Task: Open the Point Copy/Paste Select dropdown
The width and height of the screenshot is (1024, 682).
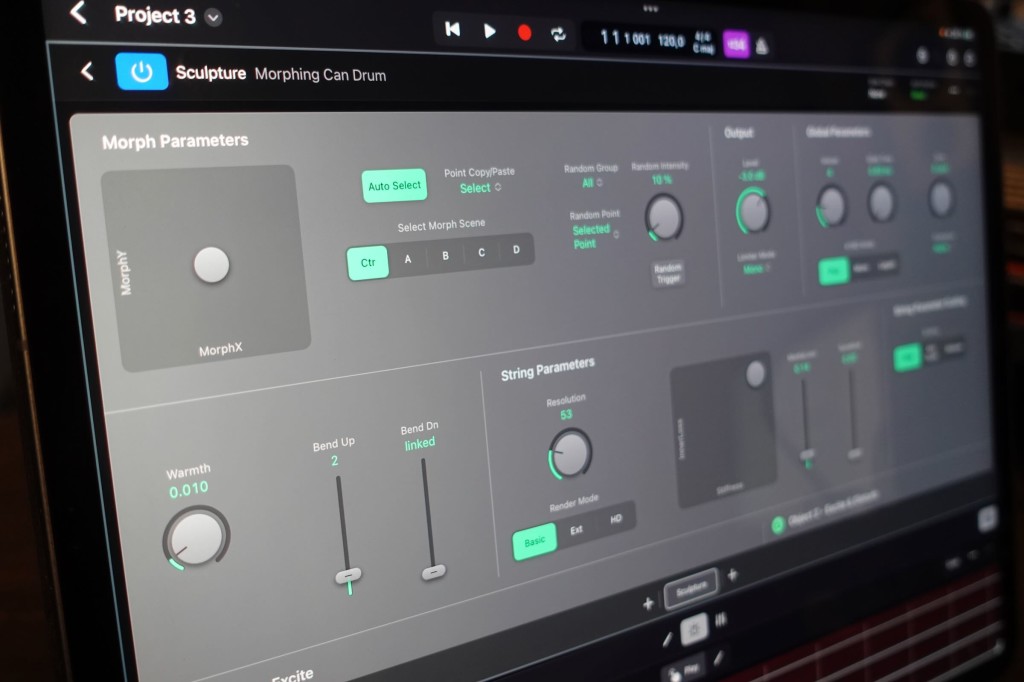Action: pyautogui.click(x=480, y=188)
